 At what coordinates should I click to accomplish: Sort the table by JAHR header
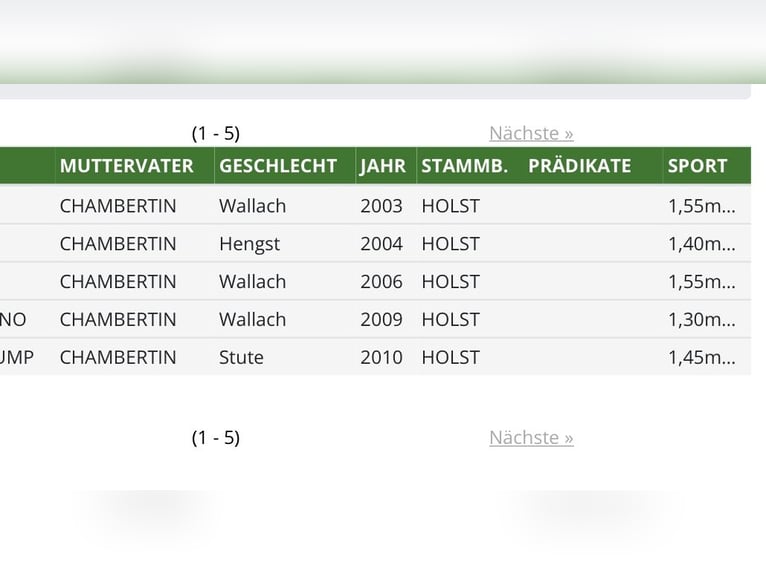[383, 166]
